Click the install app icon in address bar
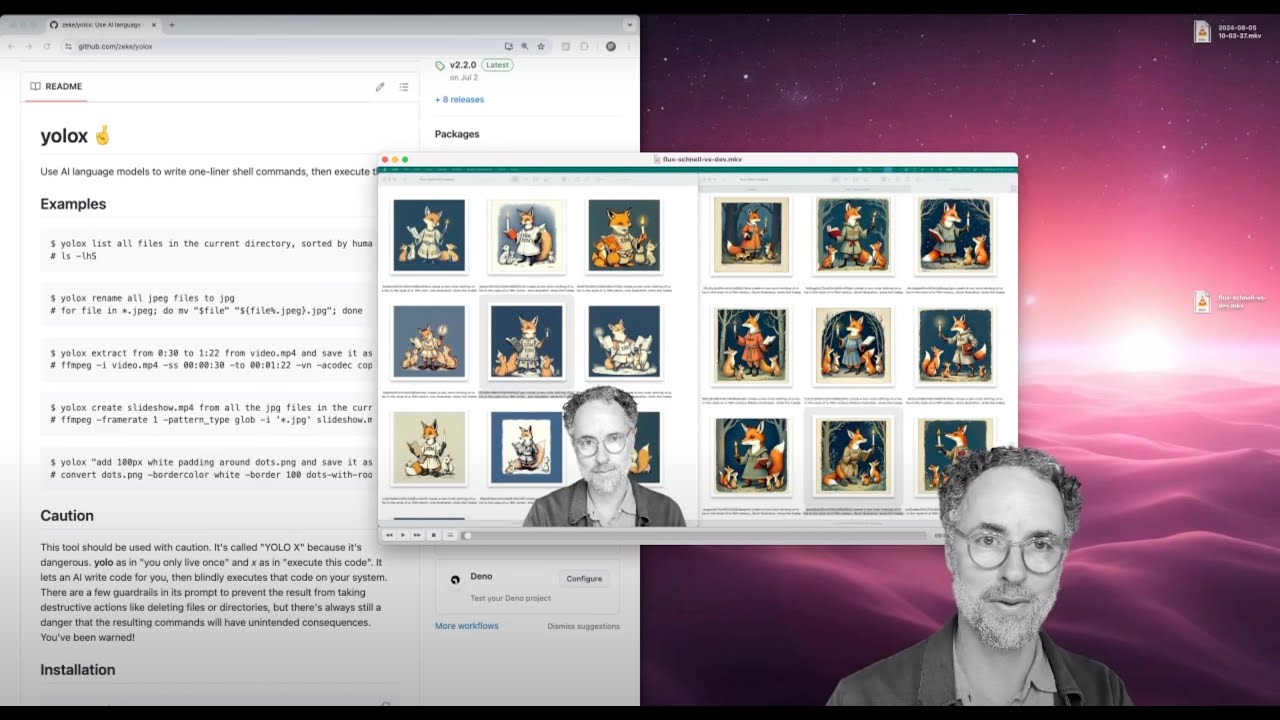This screenshot has width=1280, height=720. point(509,46)
